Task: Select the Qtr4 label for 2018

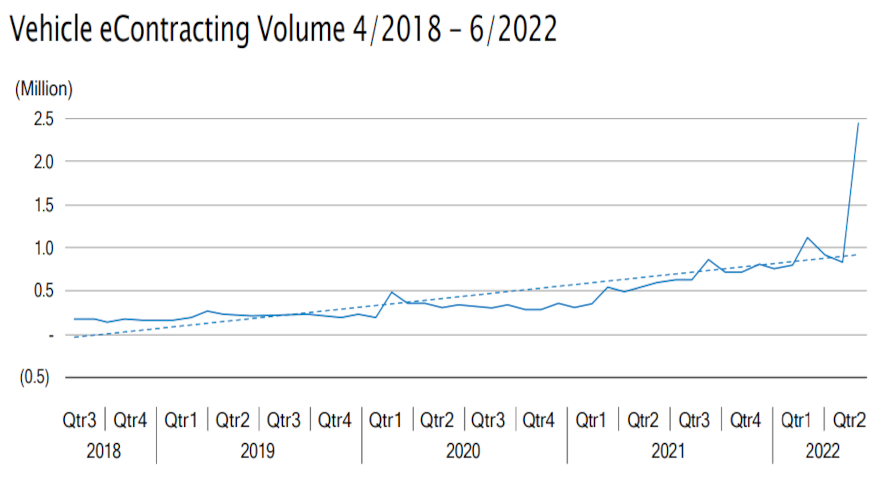Action: point(129,421)
